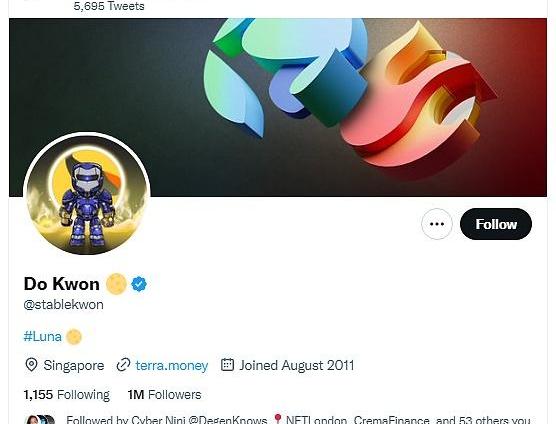Click the location pin icon
Viewport: 556px width, 424px height.
pos(31,365)
